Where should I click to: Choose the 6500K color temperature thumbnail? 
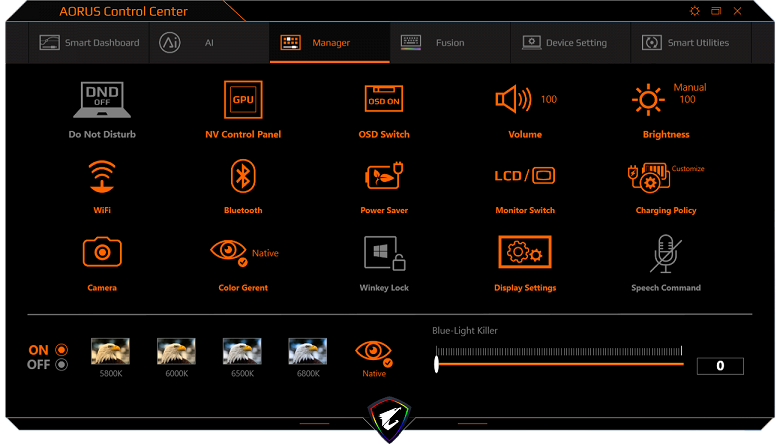242,351
